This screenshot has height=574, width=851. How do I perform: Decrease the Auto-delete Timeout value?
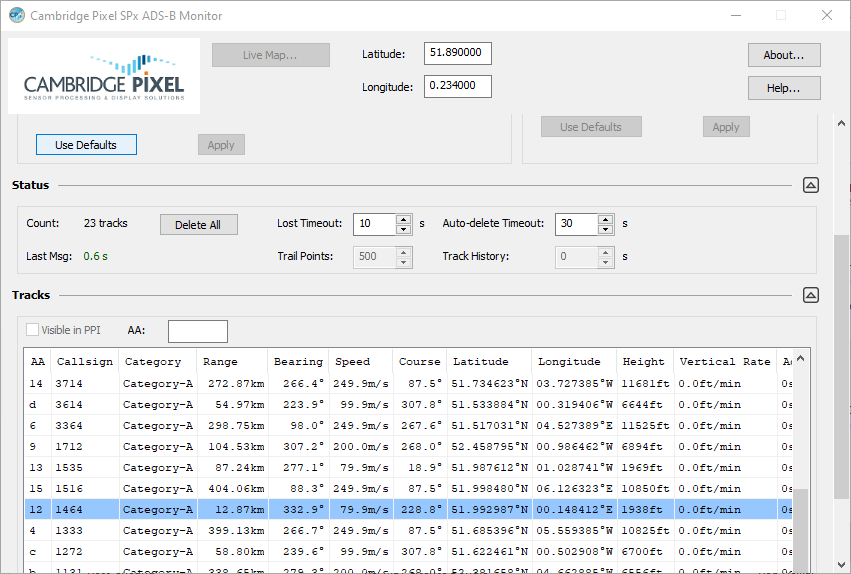[605, 229]
